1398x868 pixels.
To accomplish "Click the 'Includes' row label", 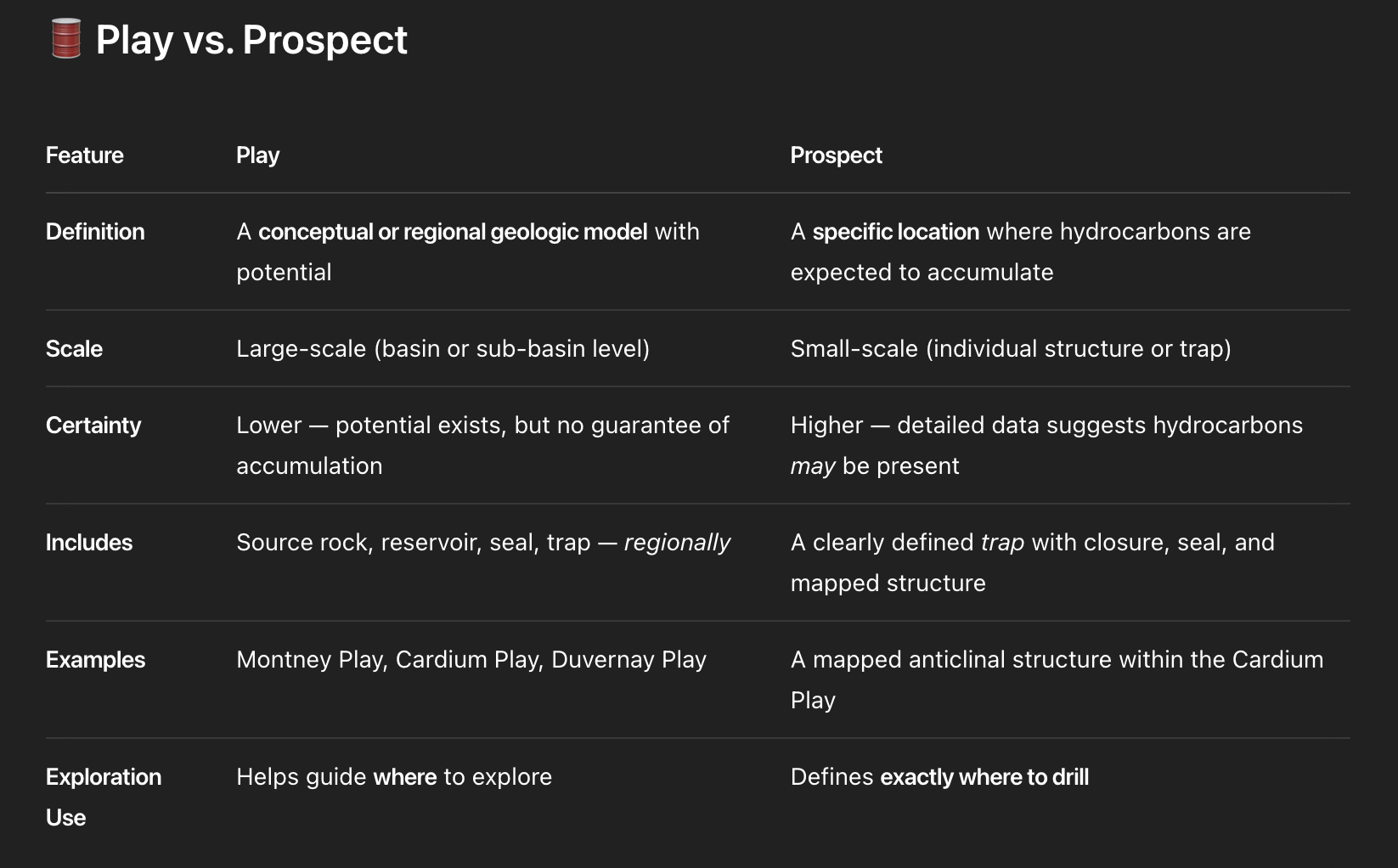I will point(89,543).
